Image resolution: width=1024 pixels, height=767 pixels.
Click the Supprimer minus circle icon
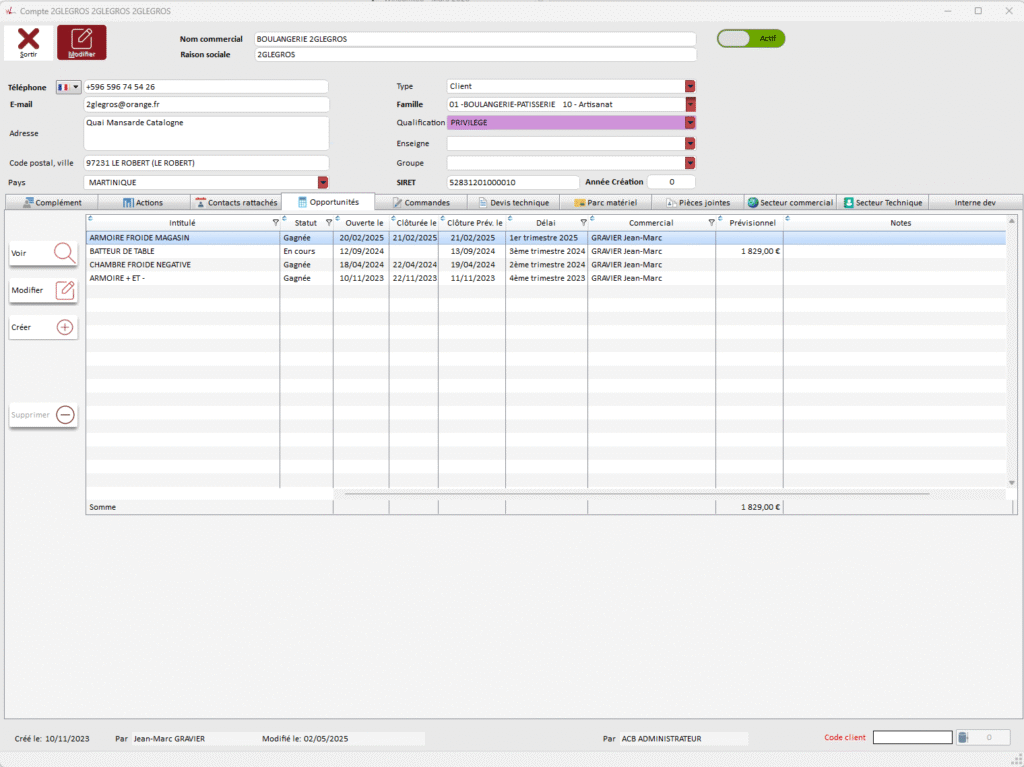[65, 414]
